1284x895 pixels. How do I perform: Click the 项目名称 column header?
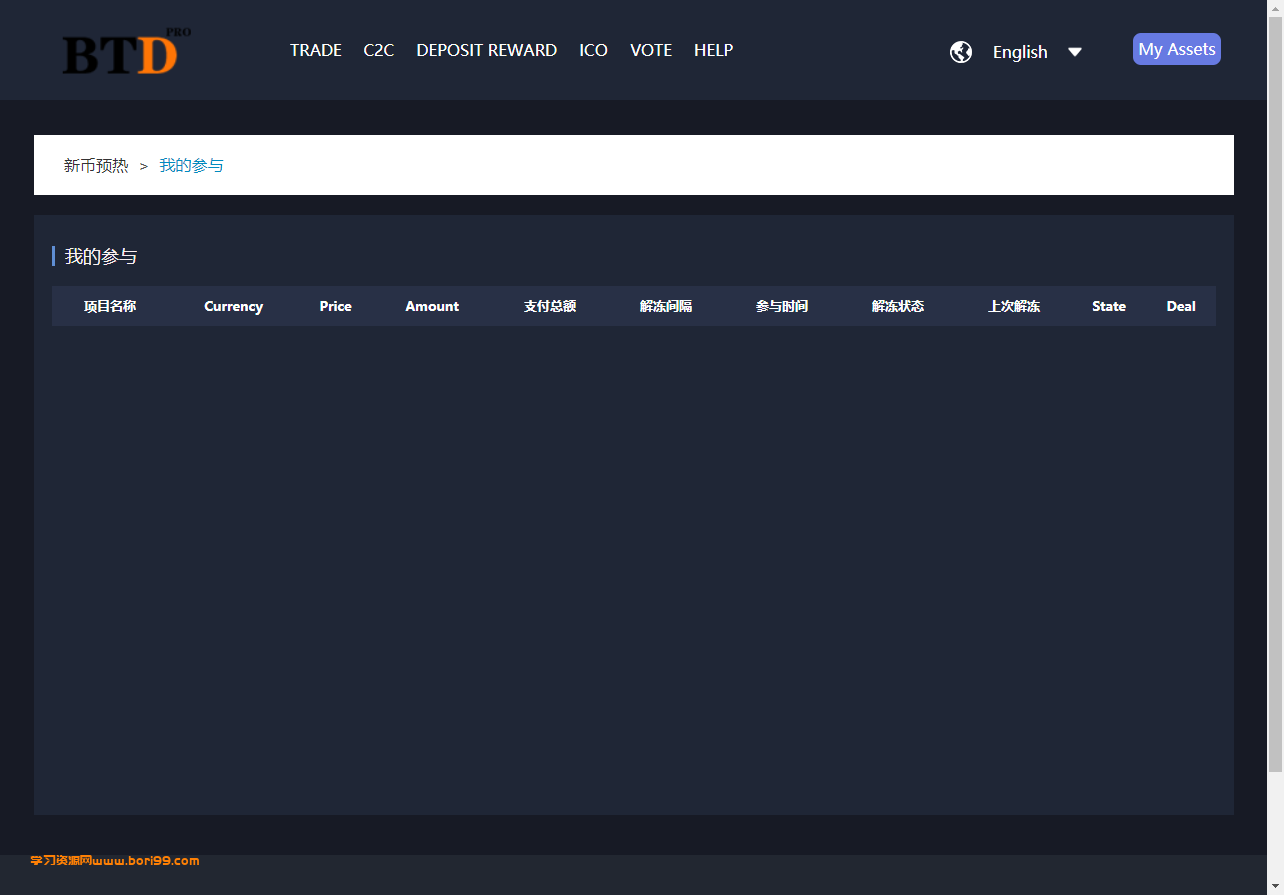110,306
